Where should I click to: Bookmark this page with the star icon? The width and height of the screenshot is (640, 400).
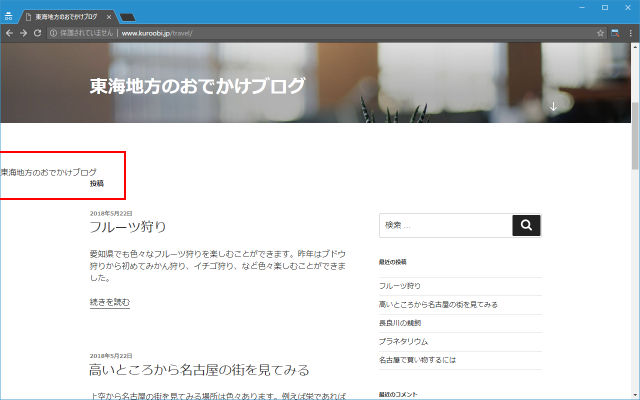coord(601,33)
